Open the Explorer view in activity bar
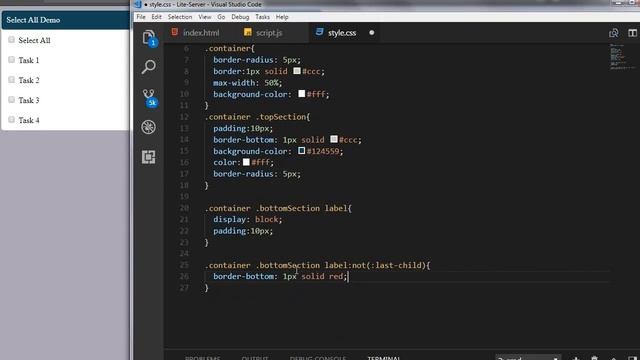Image resolution: width=640 pixels, height=360 pixels. [x=149, y=38]
